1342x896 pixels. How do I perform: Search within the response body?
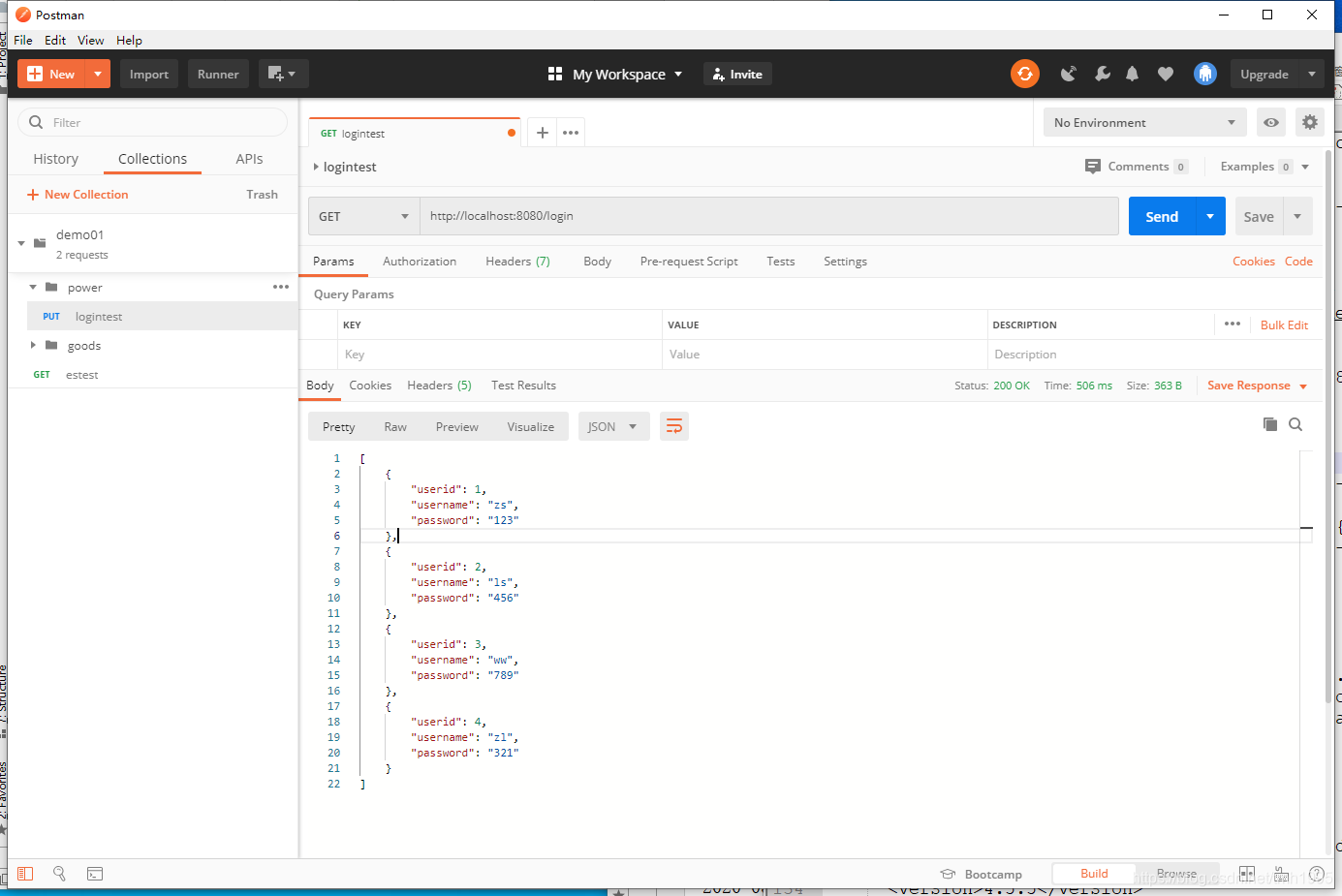coord(1295,424)
